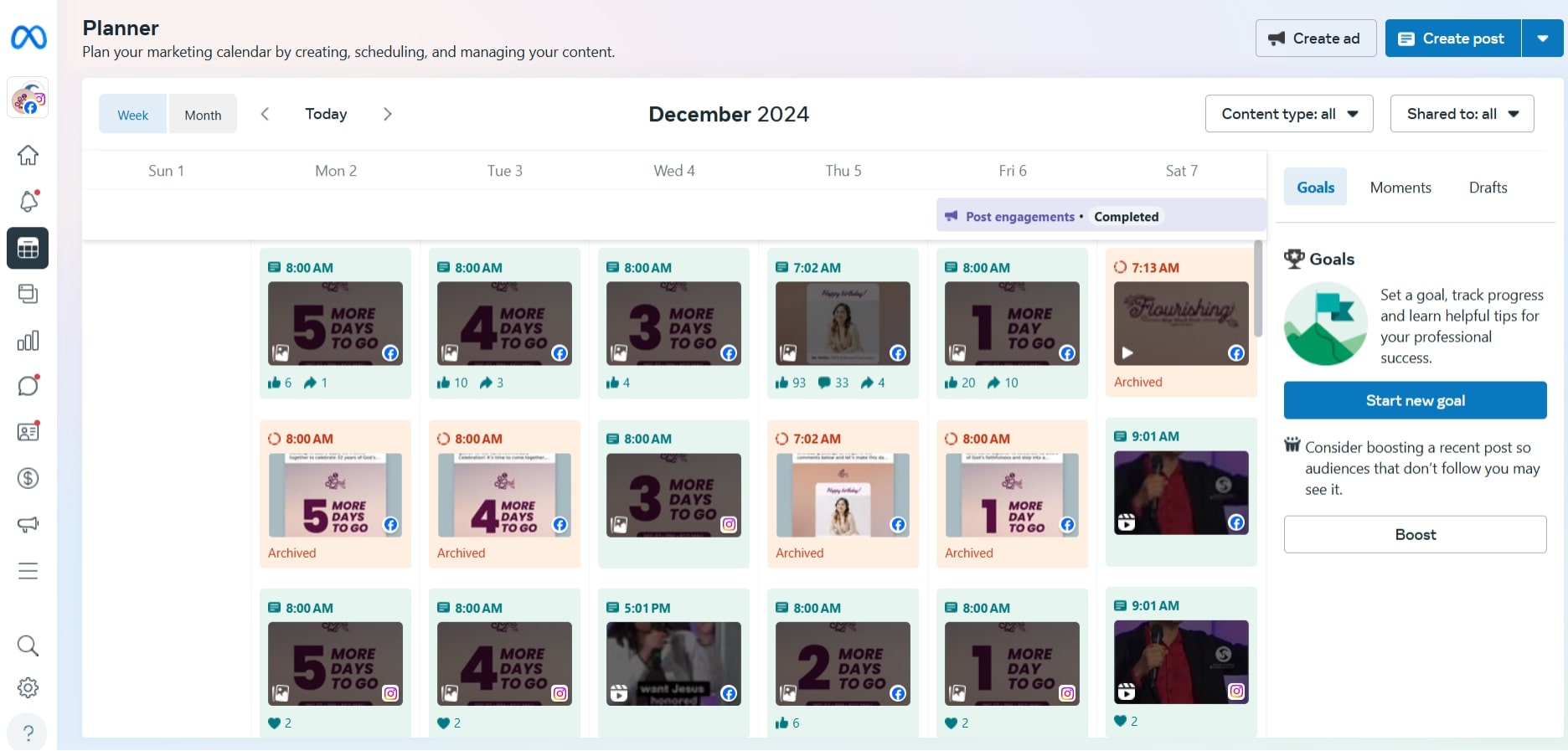Switch calendar to Week view
This screenshot has height=751, width=1568.
point(133,115)
